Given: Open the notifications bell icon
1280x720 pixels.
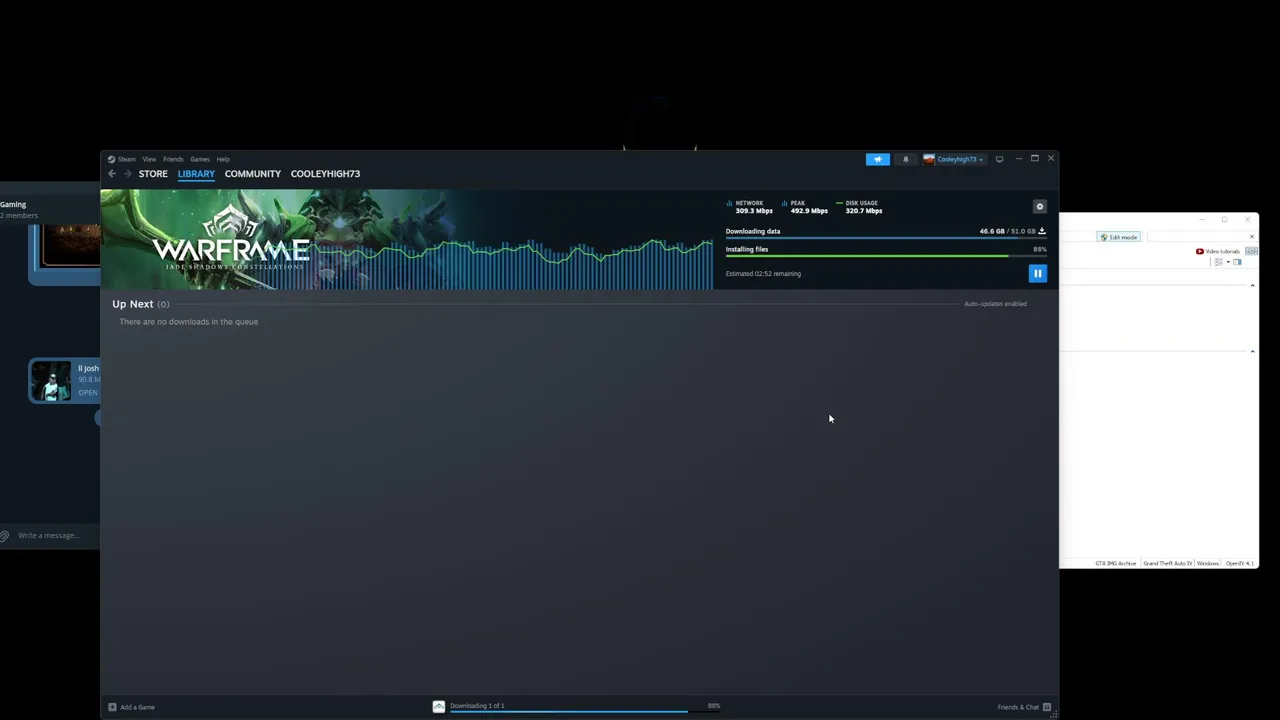Looking at the screenshot, I should pos(906,159).
